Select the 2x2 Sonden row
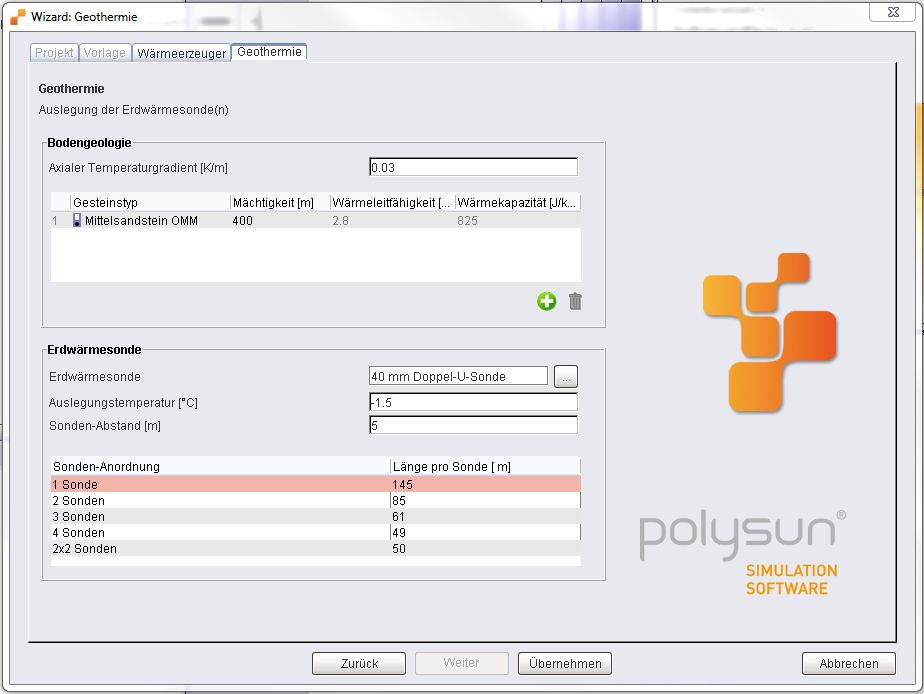The height and width of the screenshot is (694, 924). click(316, 548)
